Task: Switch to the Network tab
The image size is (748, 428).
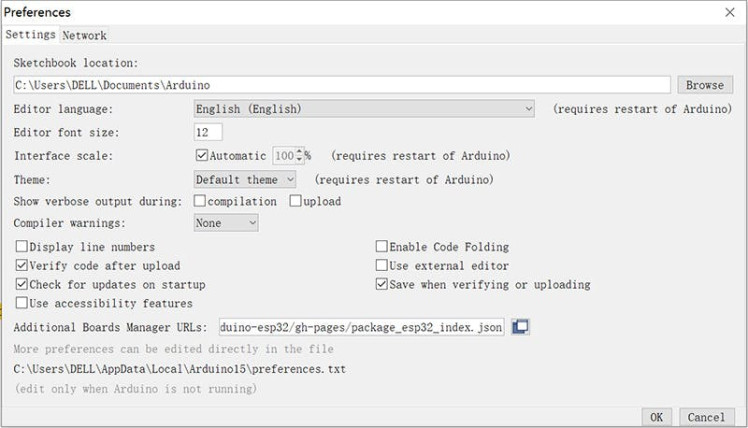Action: pyautogui.click(x=84, y=35)
